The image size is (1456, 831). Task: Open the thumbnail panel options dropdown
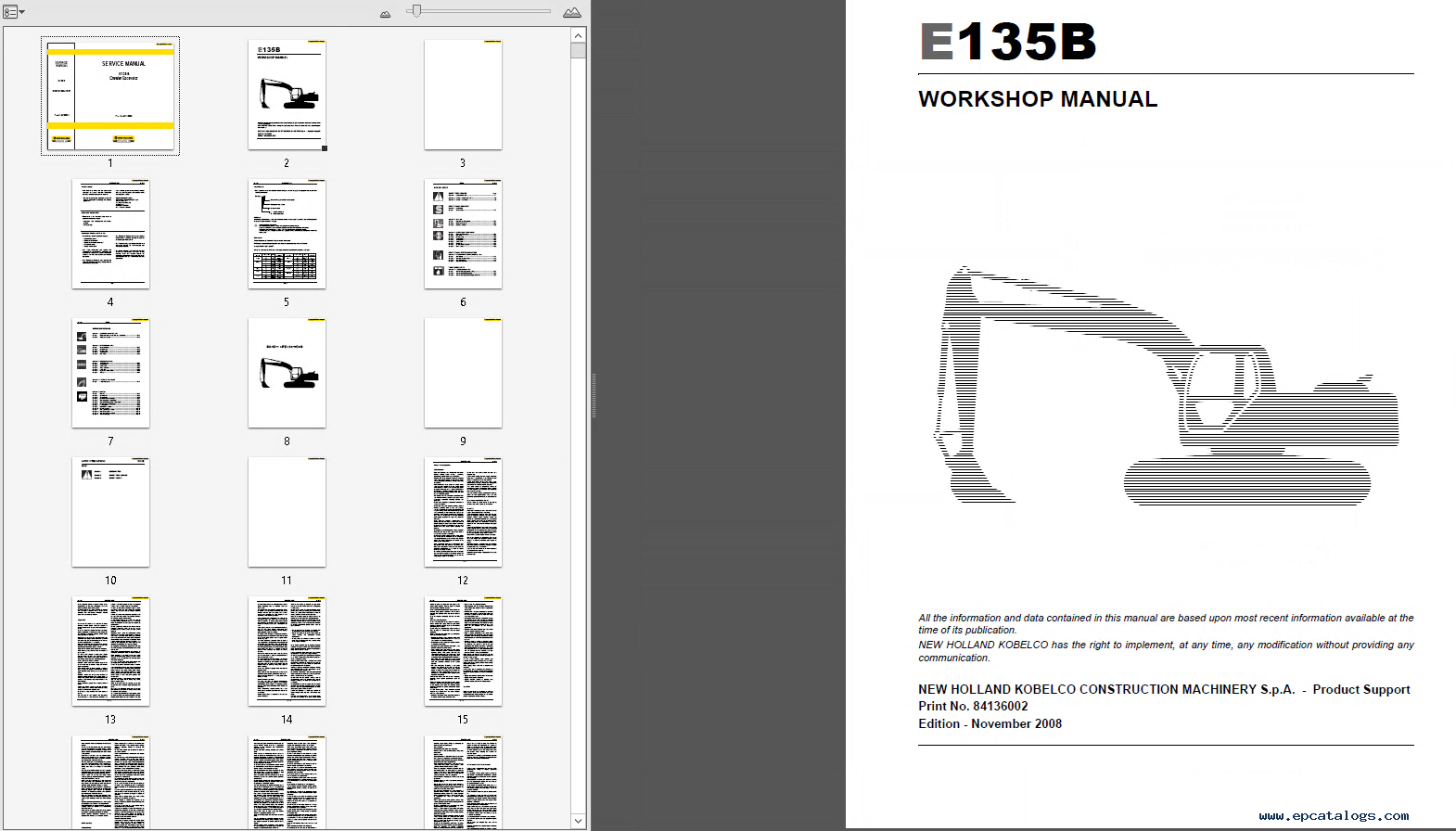tap(13, 12)
